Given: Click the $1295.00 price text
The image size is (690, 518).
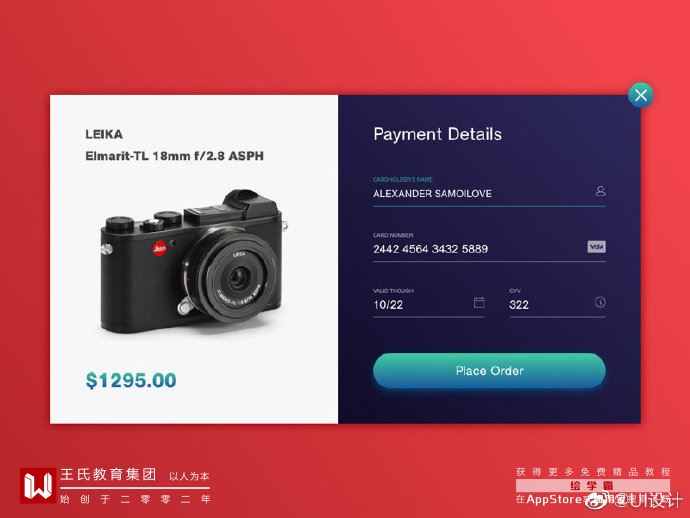Looking at the screenshot, I should pos(131,380).
